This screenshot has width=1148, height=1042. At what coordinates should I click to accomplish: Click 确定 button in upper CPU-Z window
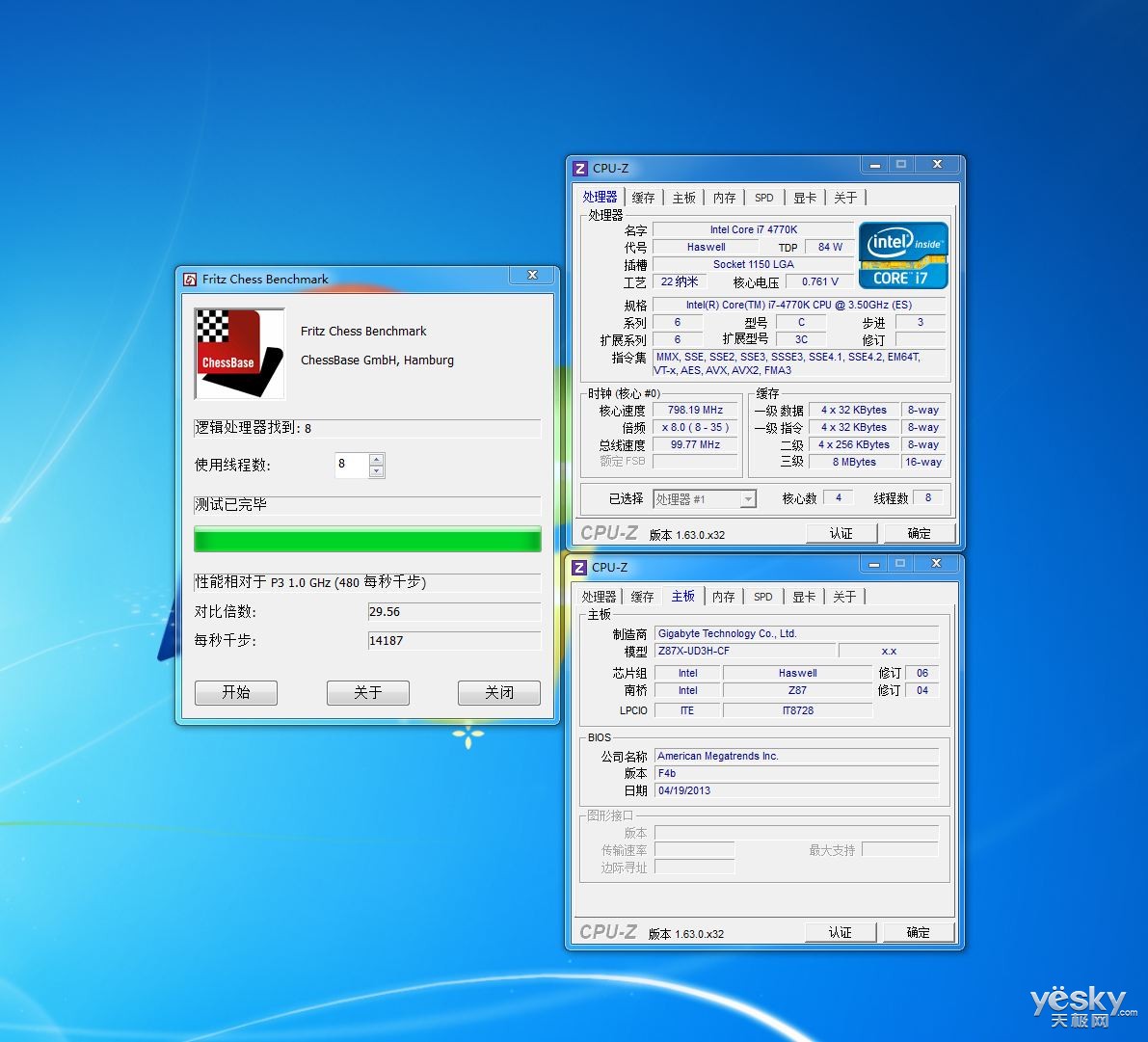coord(919,534)
